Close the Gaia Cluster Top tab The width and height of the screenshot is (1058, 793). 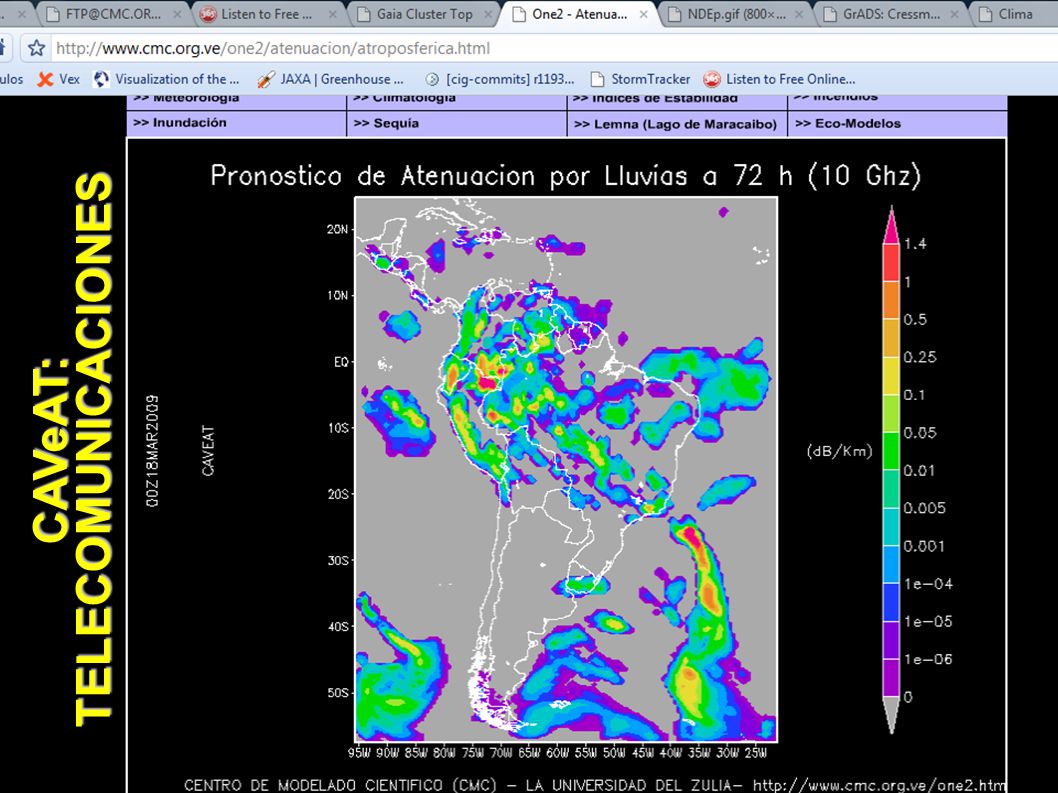pyautogui.click(x=488, y=14)
